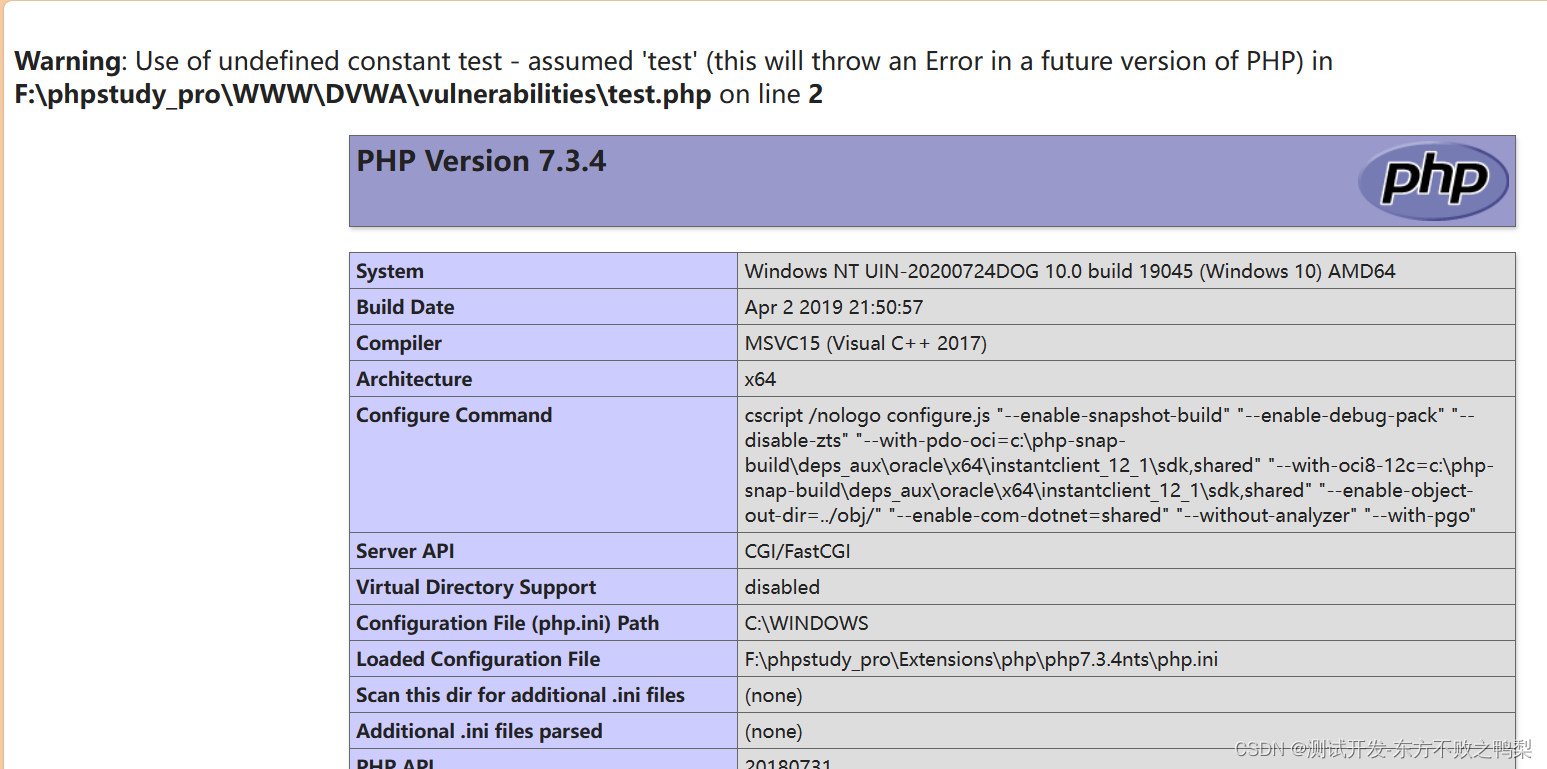Click the PHP logo in the header

pyautogui.click(x=1432, y=181)
